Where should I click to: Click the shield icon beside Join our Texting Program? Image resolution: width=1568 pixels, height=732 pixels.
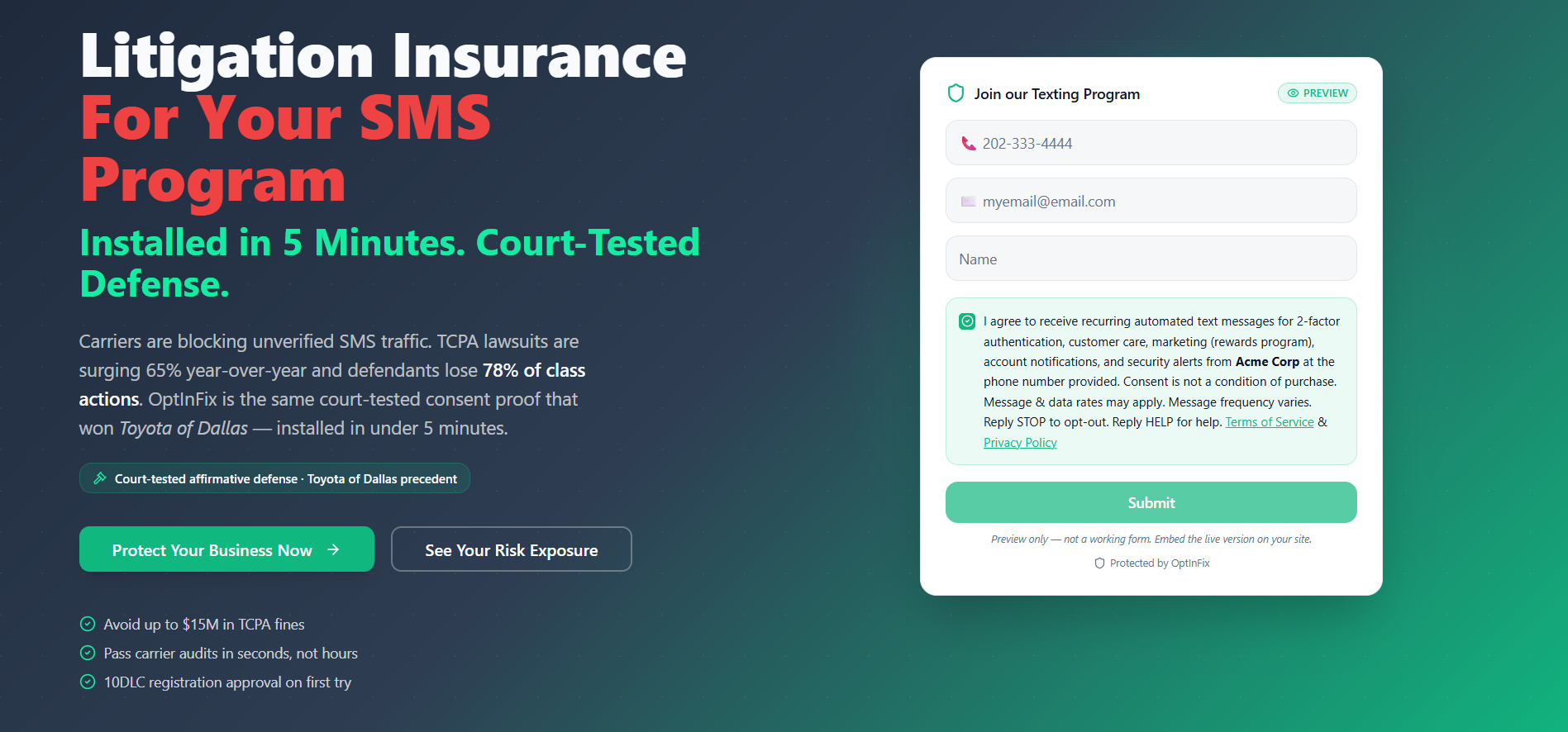point(956,93)
